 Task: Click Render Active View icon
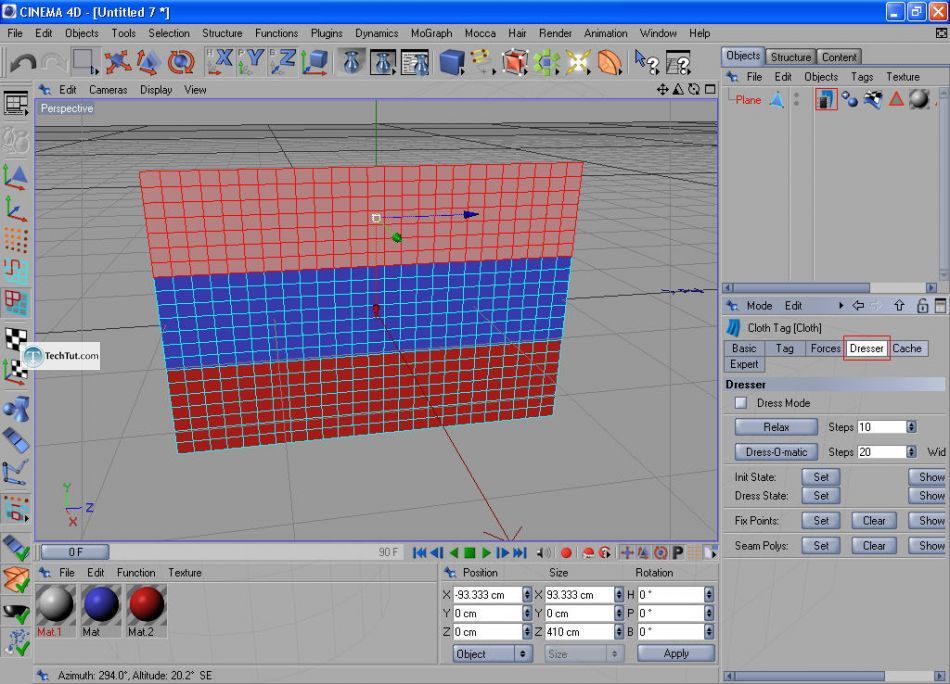click(351, 62)
